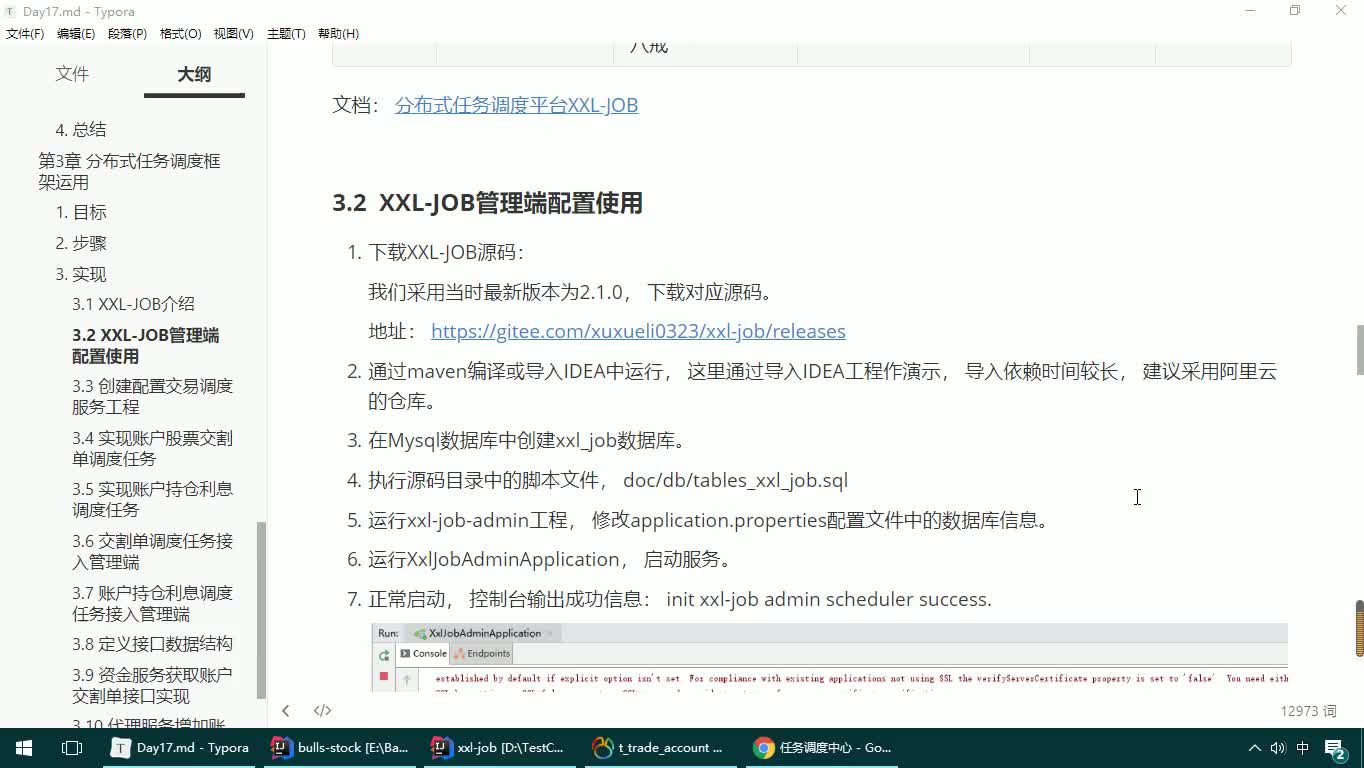
Task: Click text doc/db/tables_xxl_job.sql in step 4
Action: coord(735,480)
